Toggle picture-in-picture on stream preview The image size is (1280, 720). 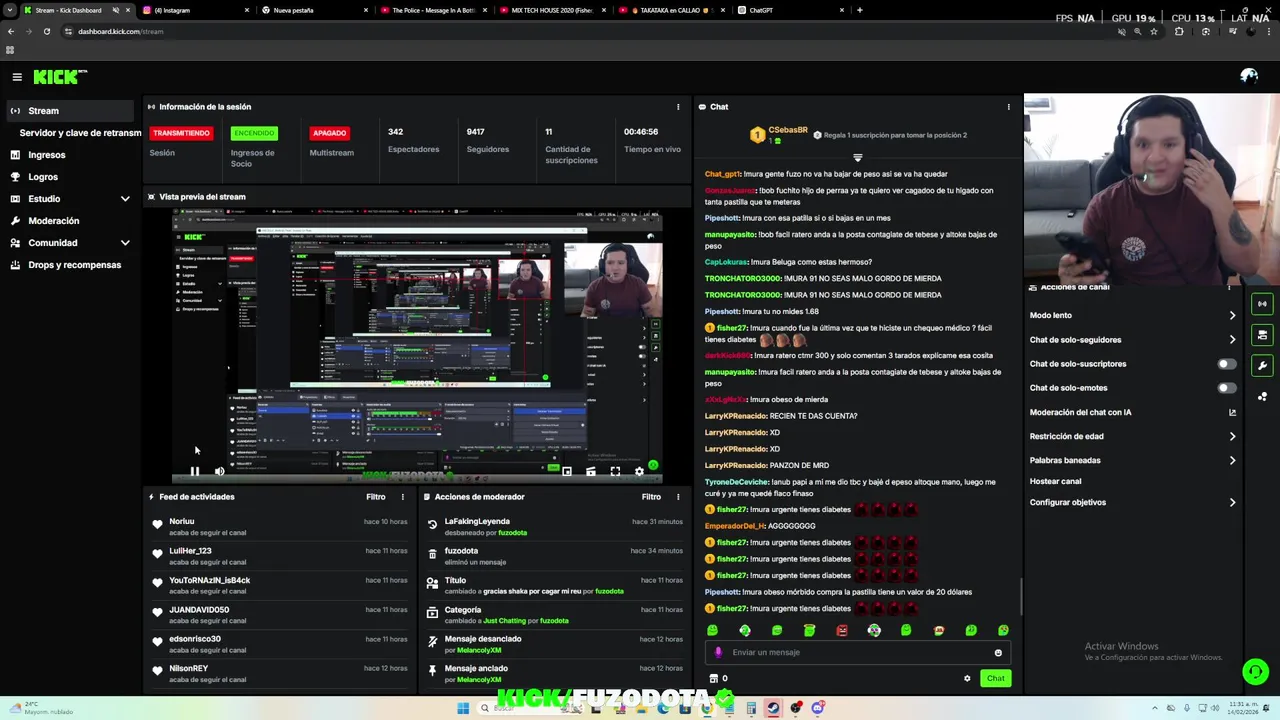(567, 471)
